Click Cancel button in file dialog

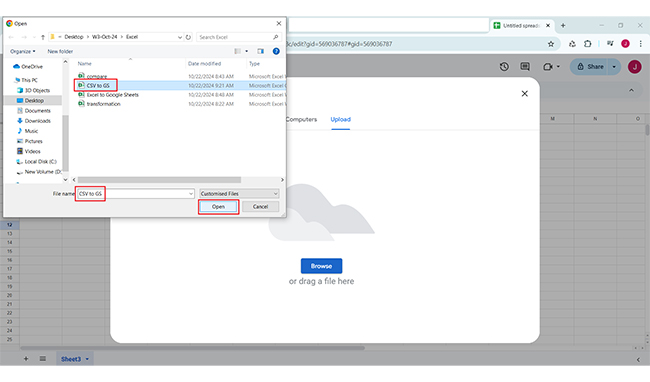260,207
